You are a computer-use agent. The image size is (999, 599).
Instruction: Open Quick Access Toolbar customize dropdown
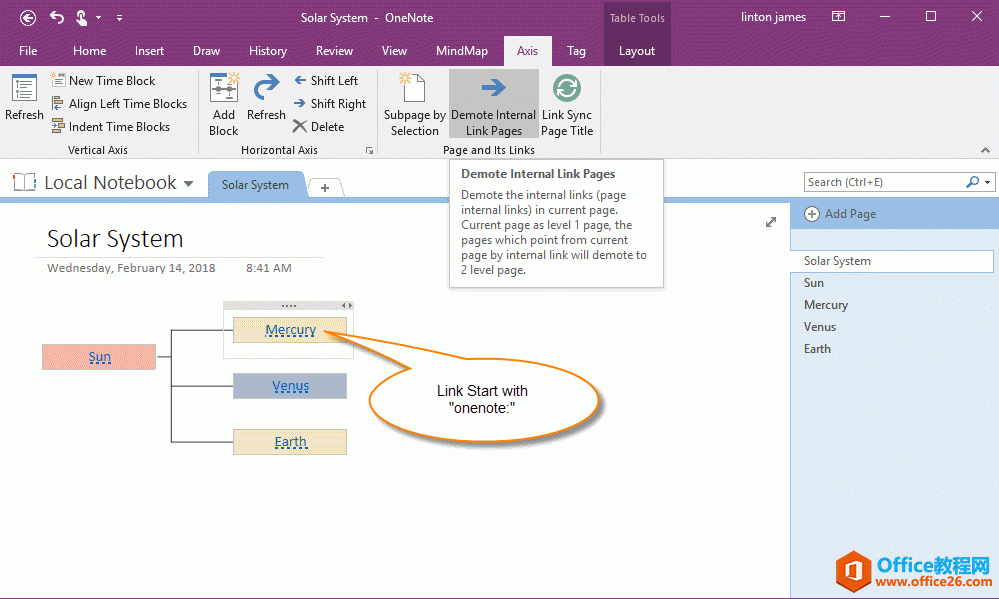tap(120, 18)
